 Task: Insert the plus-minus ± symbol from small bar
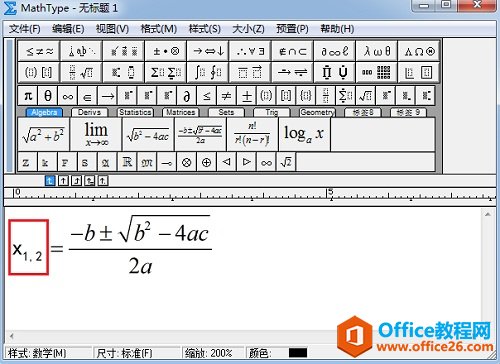pyautogui.click(x=247, y=96)
